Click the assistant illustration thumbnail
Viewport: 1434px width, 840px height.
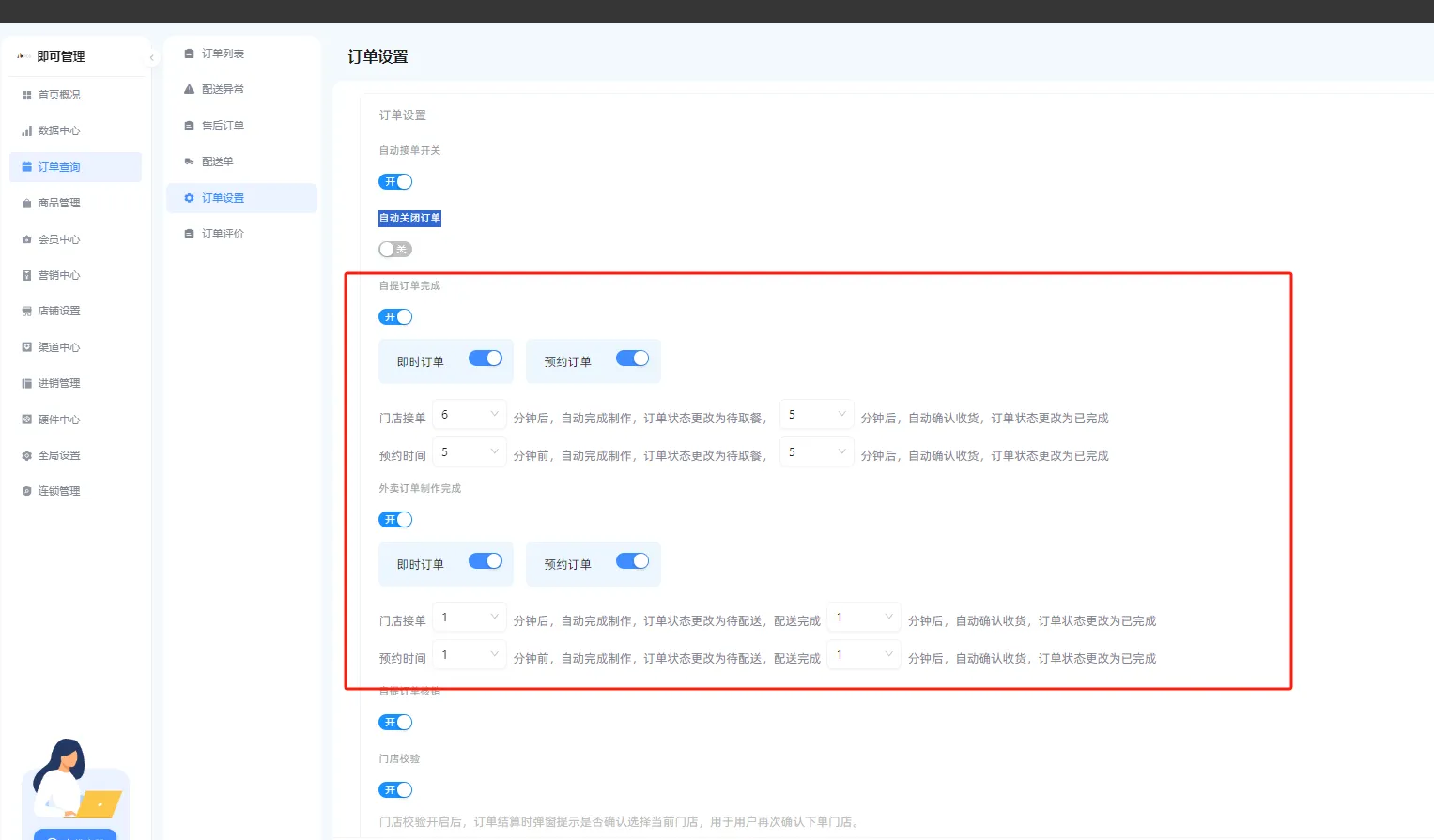click(x=75, y=779)
